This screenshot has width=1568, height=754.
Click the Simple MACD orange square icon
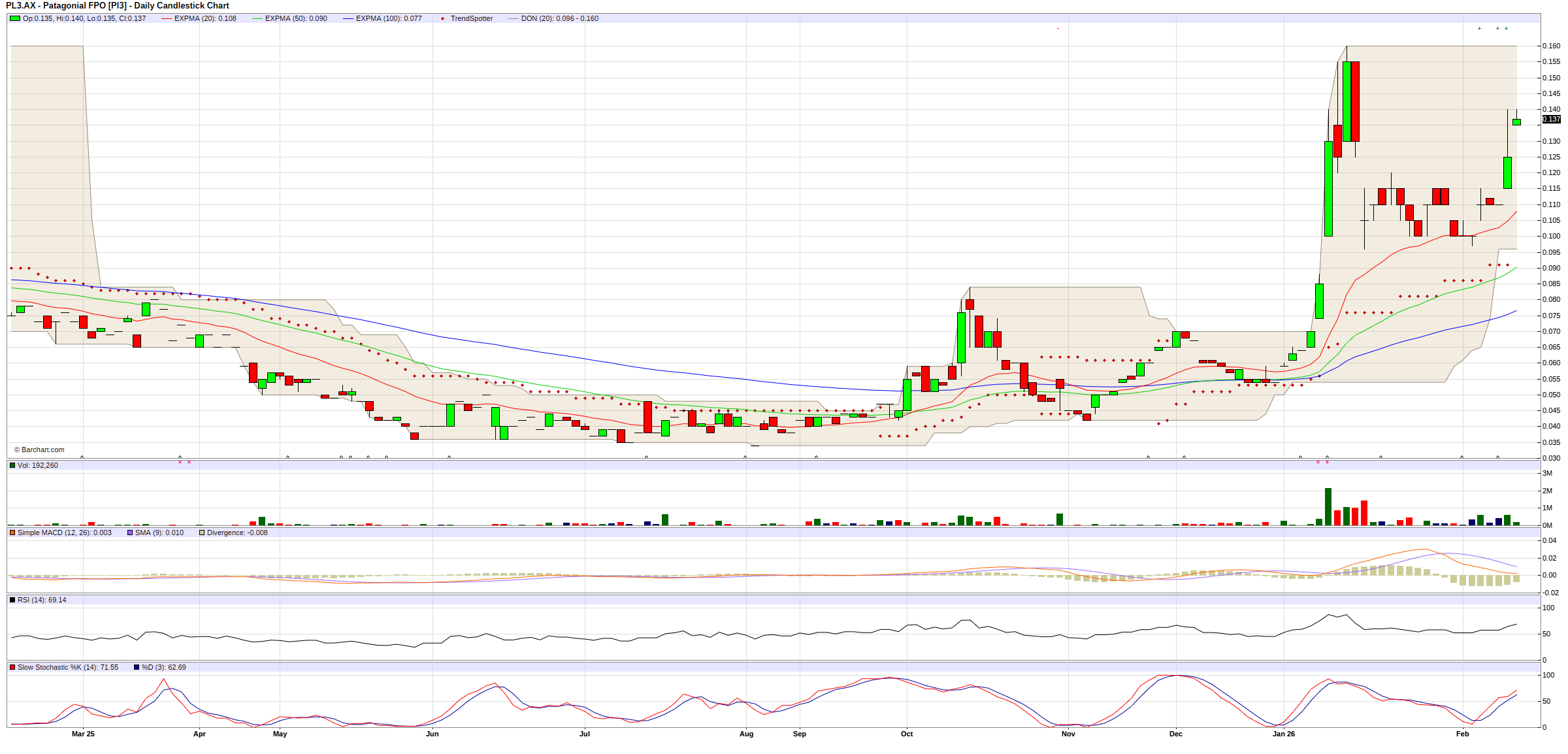12,533
